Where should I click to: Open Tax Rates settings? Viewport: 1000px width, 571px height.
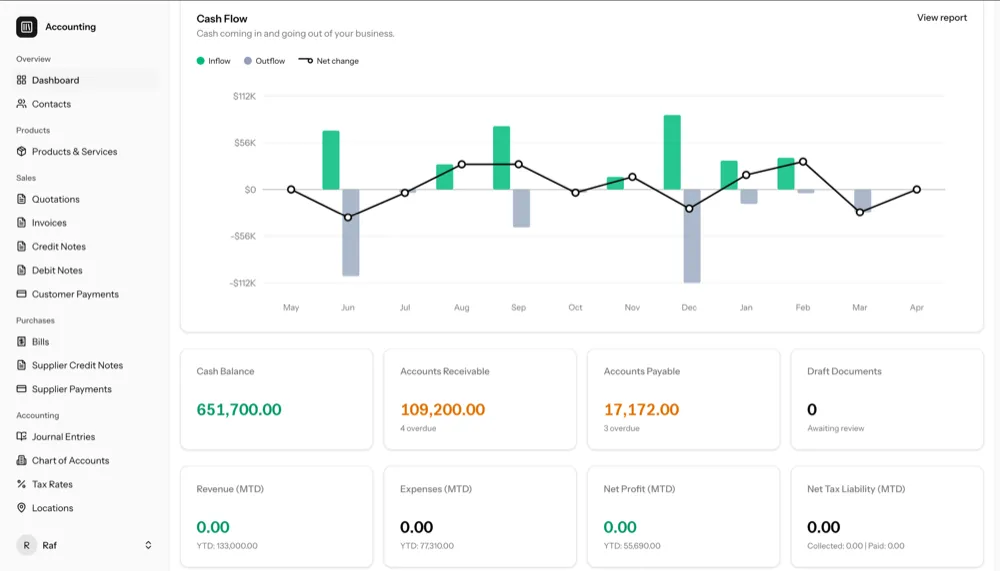click(85, 484)
